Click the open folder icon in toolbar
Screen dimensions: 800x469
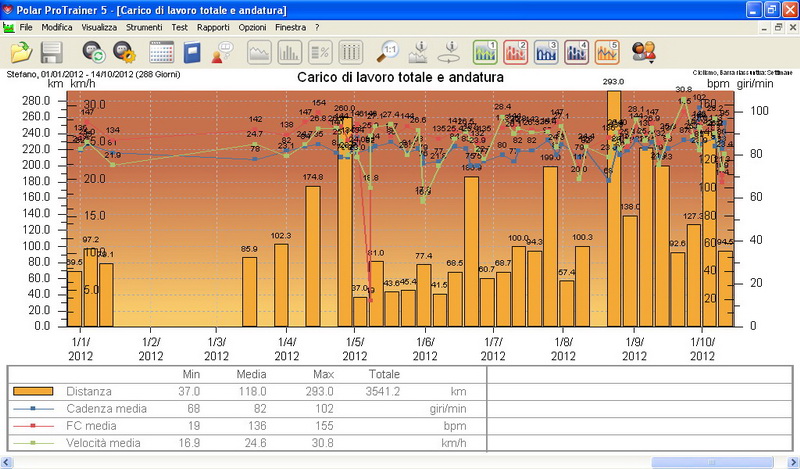[22, 52]
